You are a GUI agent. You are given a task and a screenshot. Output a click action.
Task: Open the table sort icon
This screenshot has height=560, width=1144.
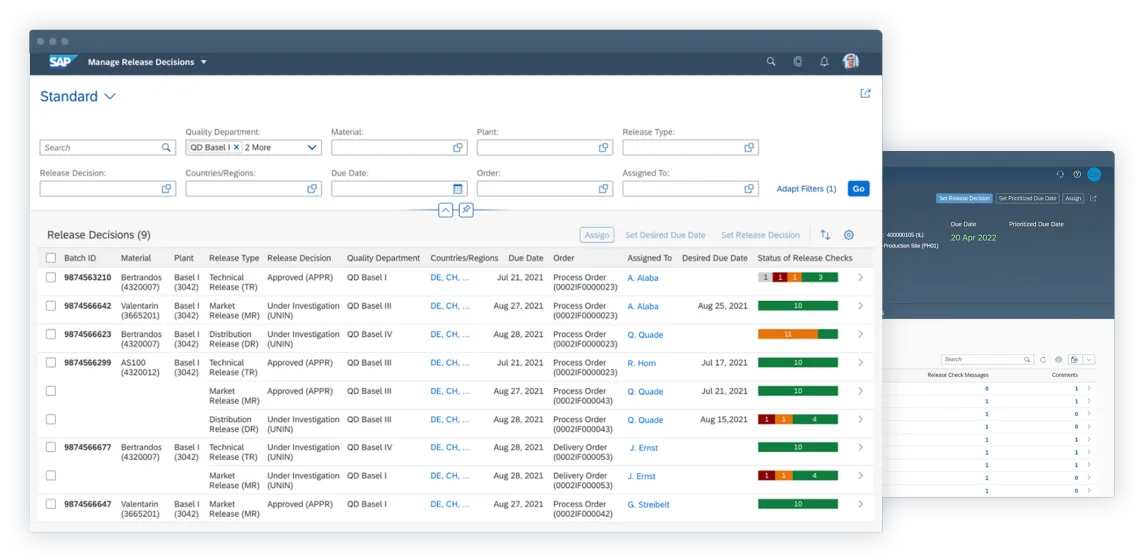coord(825,235)
